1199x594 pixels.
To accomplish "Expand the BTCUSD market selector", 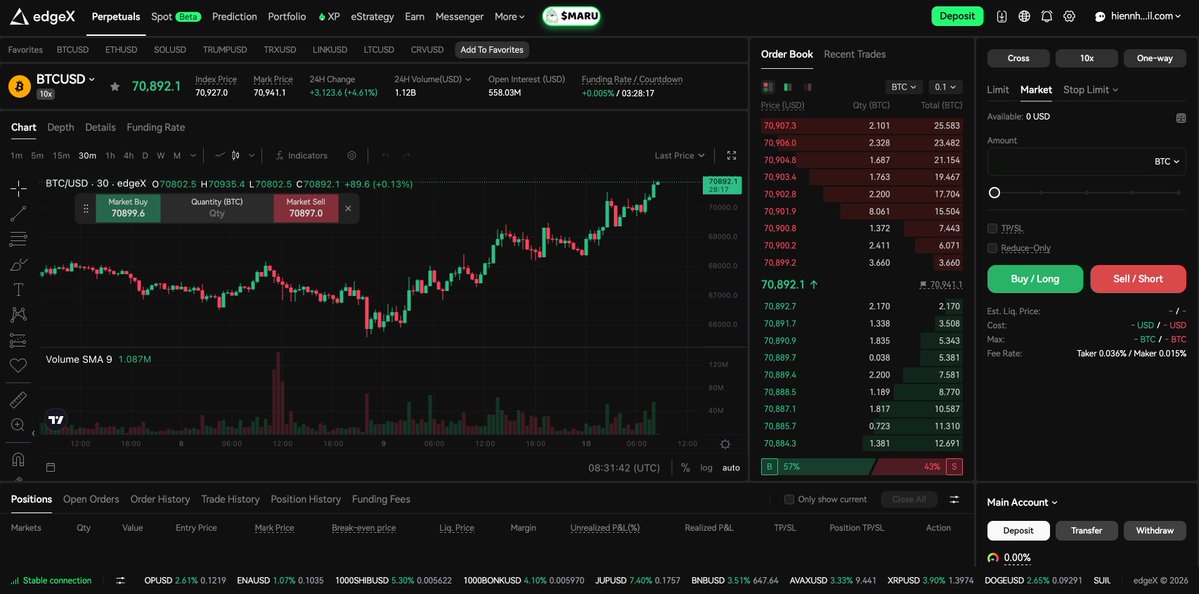I will [66, 80].
